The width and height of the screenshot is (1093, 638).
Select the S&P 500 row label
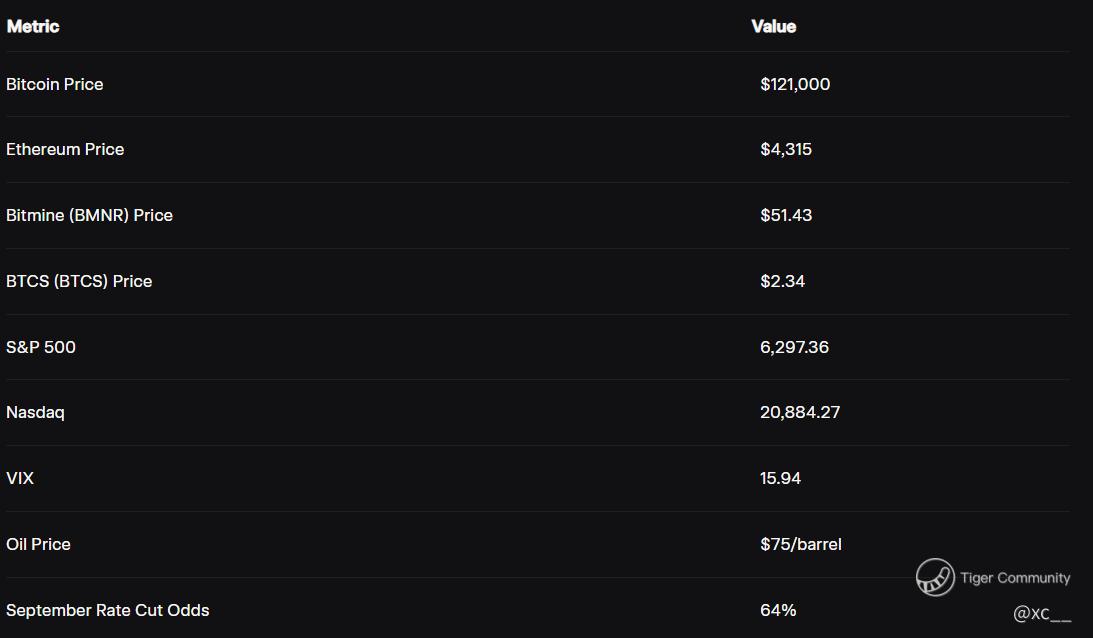click(x=40, y=347)
